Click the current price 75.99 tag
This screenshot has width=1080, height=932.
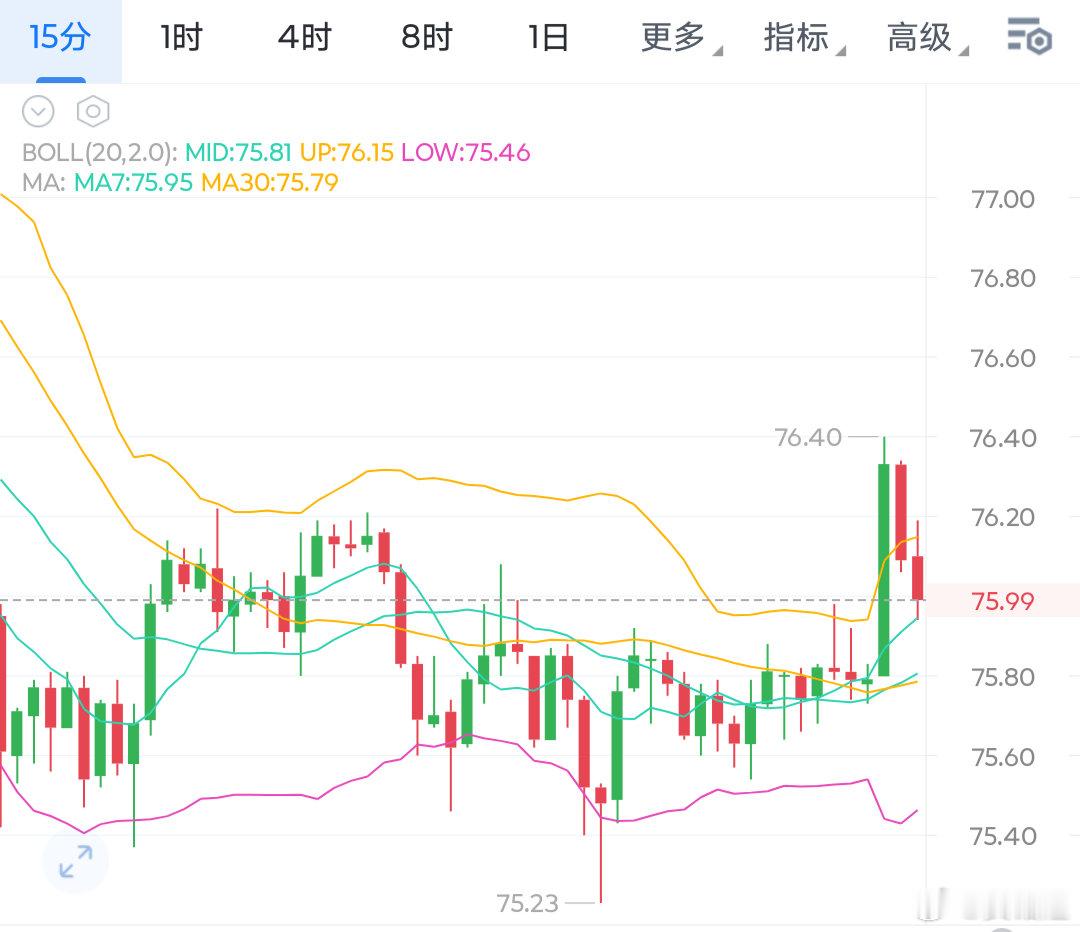(x=1003, y=601)
